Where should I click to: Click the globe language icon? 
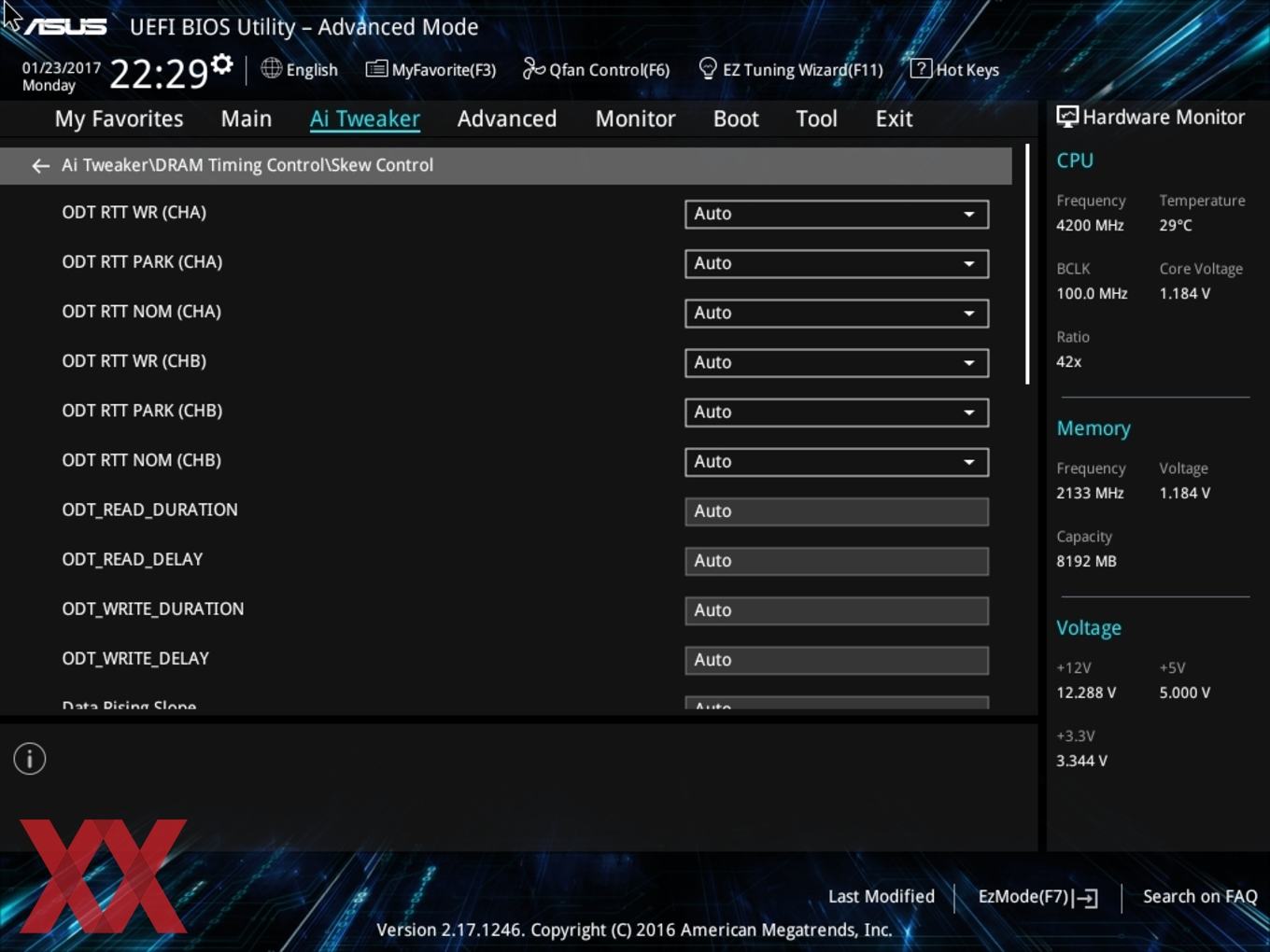[x=271, y=68]
